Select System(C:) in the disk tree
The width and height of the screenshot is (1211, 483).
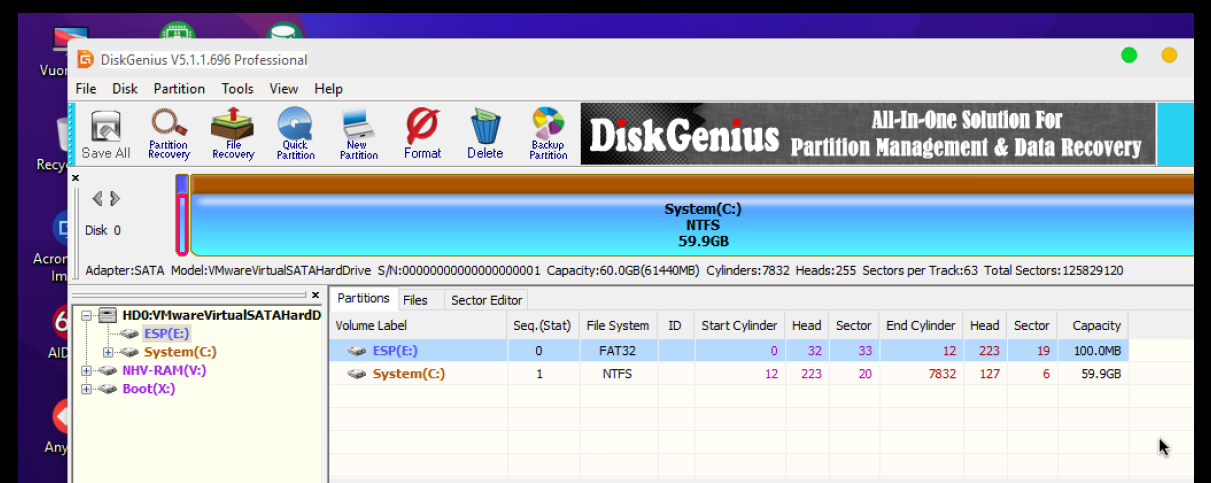[180, 352]
